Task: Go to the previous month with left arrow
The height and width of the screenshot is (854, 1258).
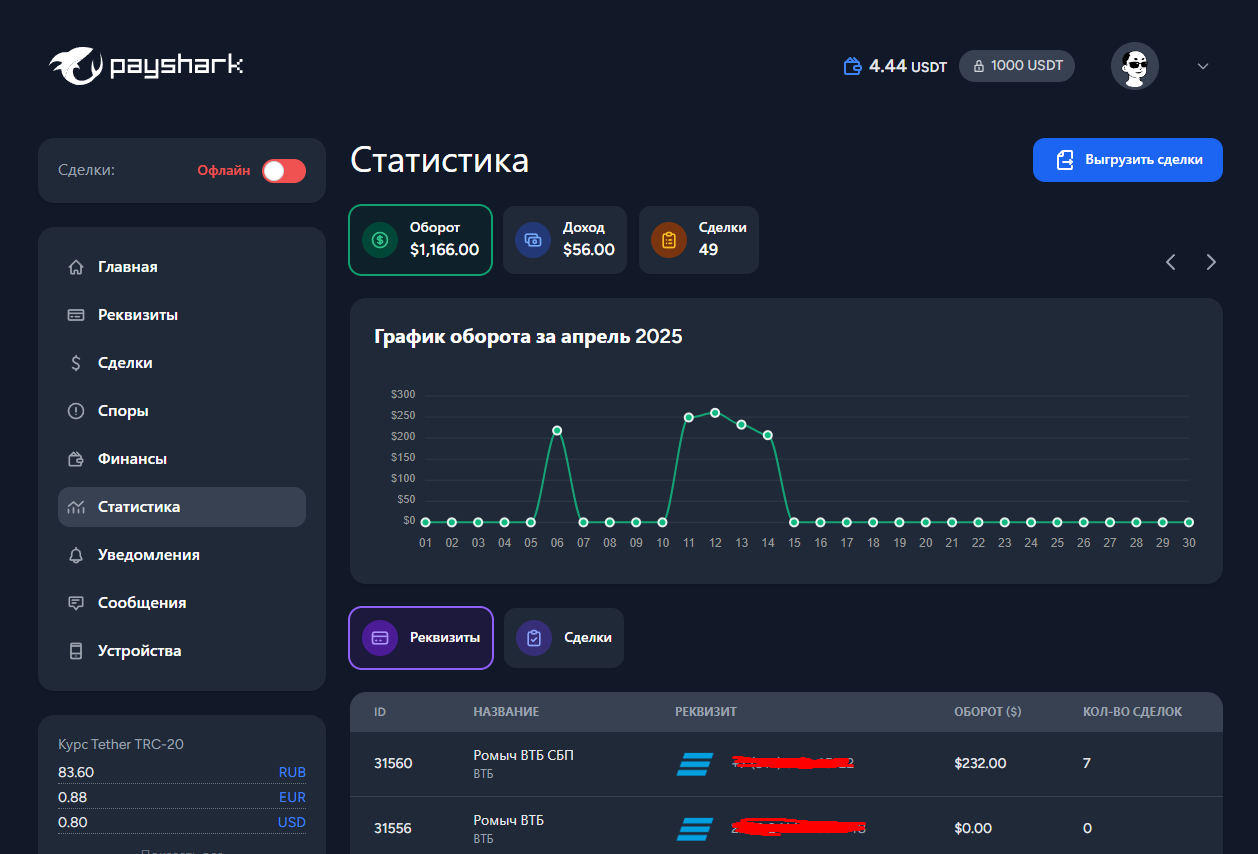Action: [1170, 262]
